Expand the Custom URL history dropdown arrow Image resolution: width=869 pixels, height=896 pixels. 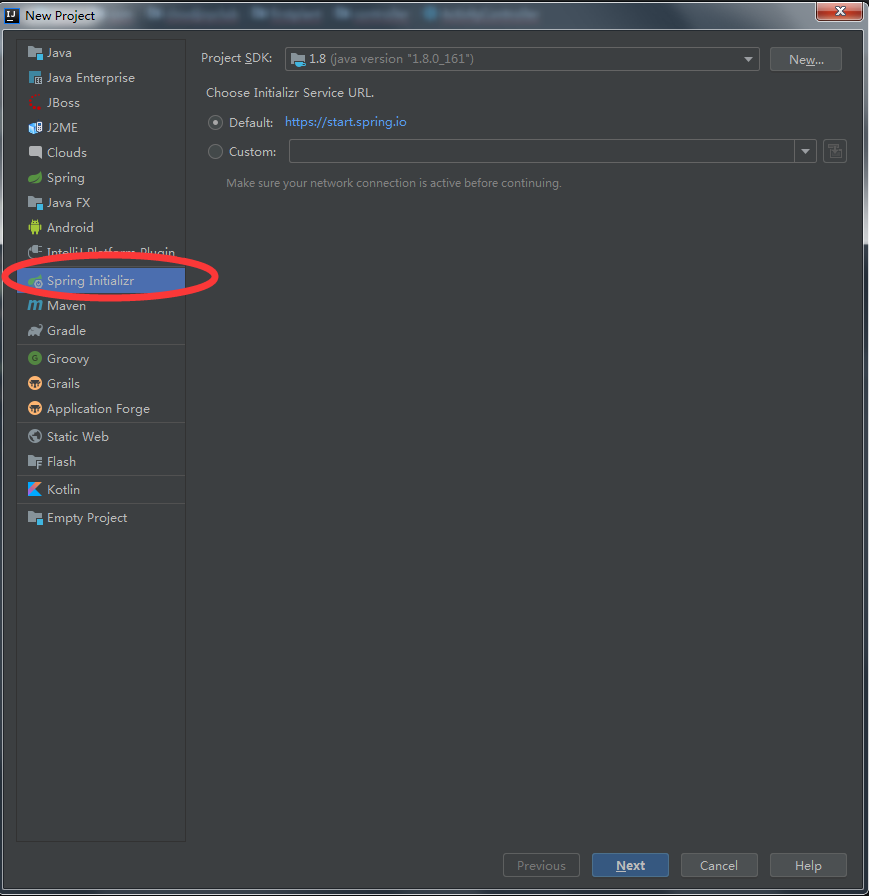click(x=806, y=151)
